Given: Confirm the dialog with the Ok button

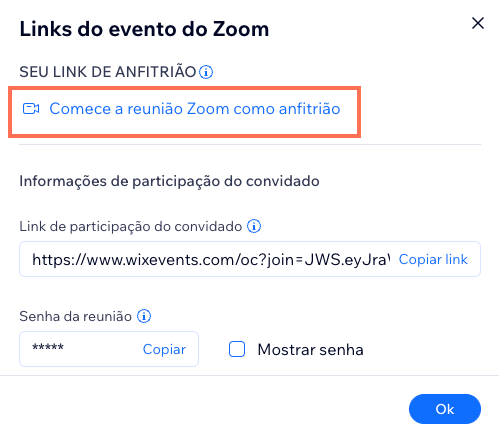Looking at the screenshot, I should [445, 409].
